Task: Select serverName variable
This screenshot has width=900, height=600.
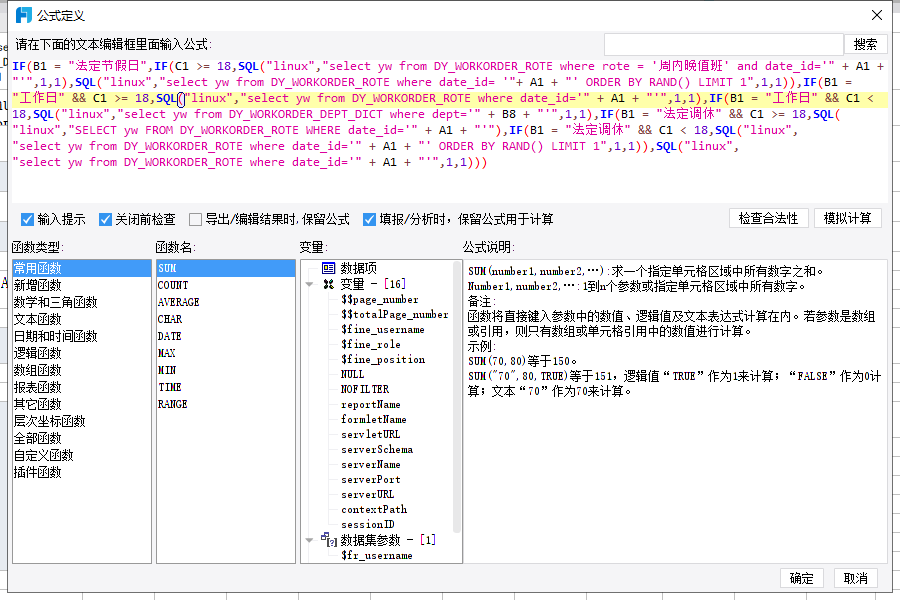Action: [x=371, y=464]
